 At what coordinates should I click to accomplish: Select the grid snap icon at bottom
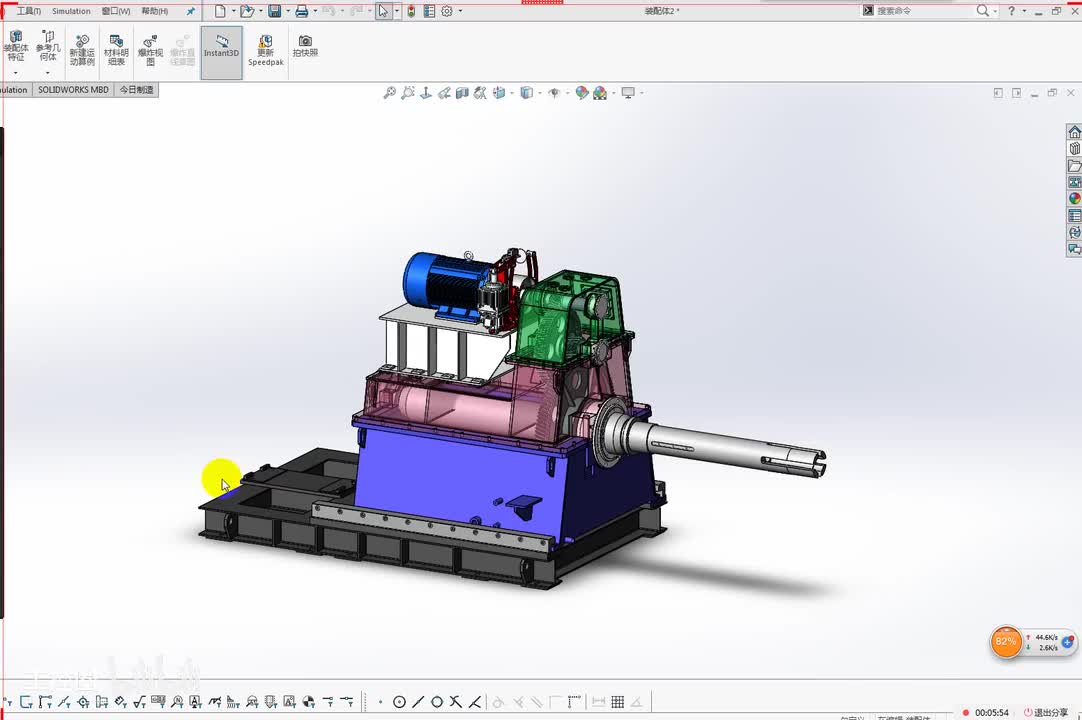pos(618,702)
